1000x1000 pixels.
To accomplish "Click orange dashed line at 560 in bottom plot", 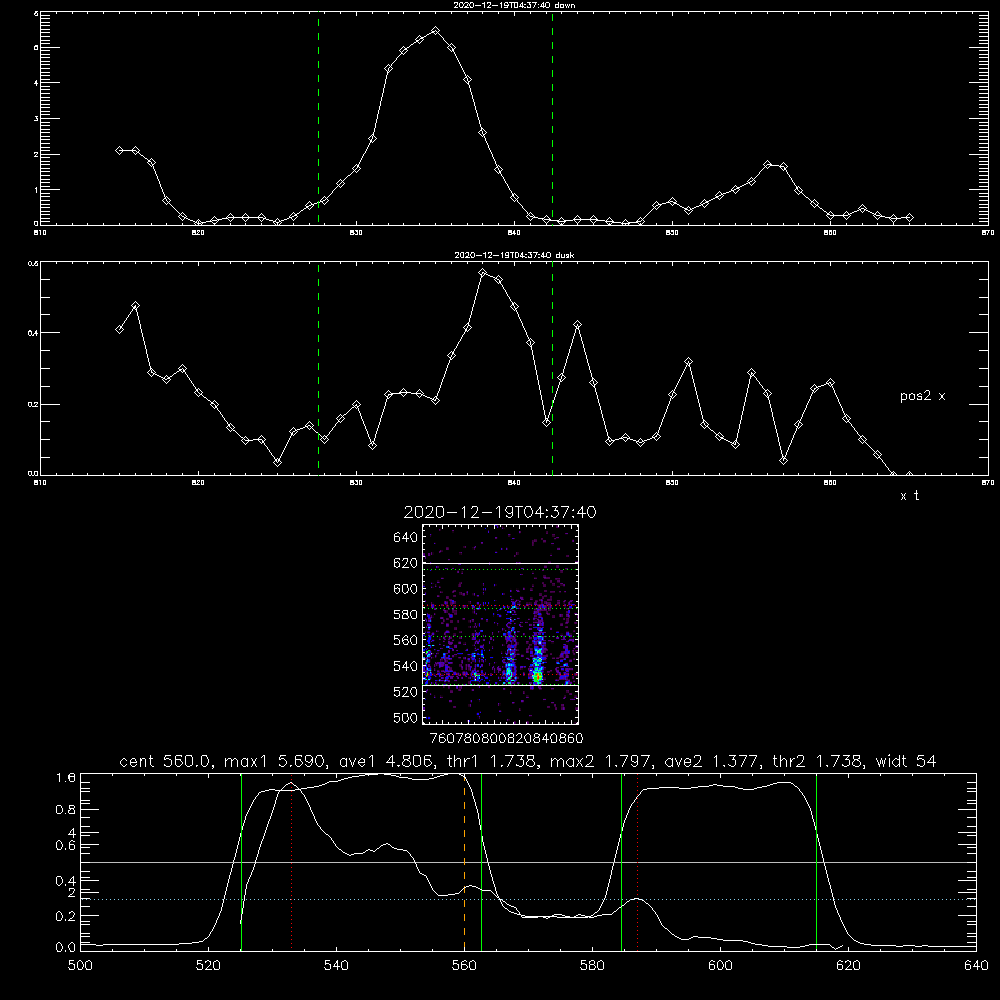I will click(x=464, y=862).
